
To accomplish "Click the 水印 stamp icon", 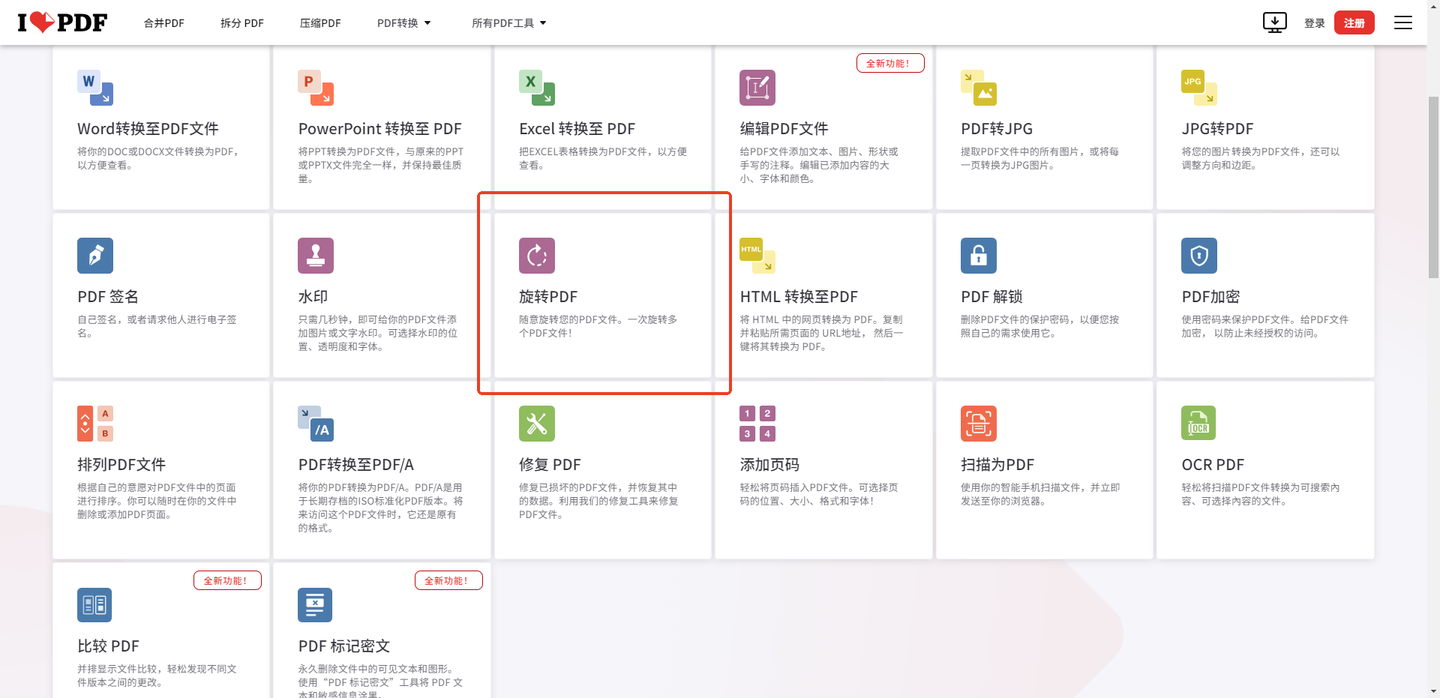I will 316,256.
